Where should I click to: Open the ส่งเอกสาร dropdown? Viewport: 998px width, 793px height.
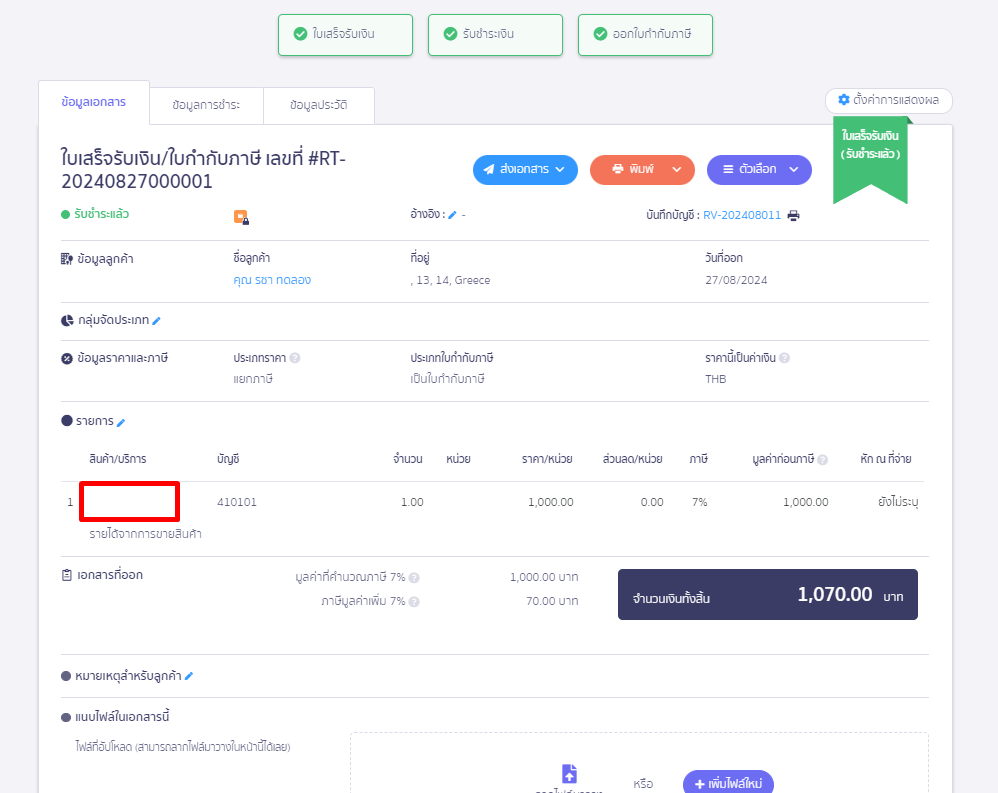[x=525, y=169]
